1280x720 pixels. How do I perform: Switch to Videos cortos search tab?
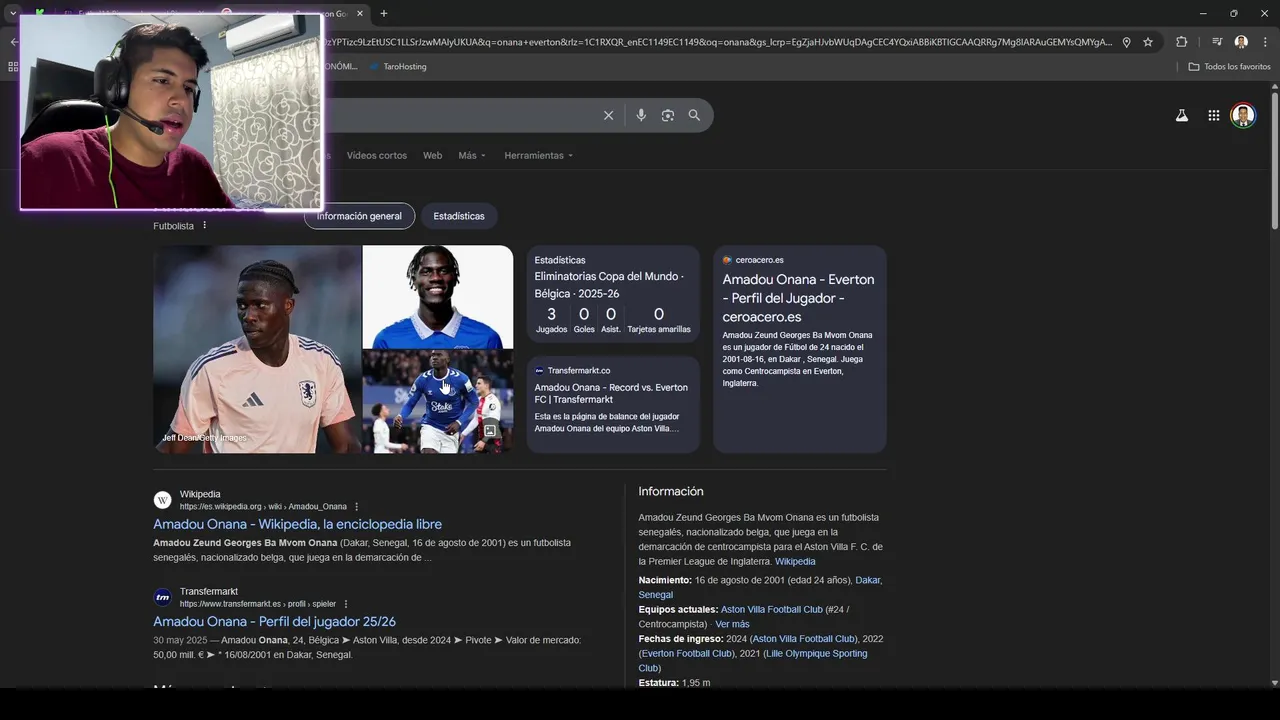point(377,155)
